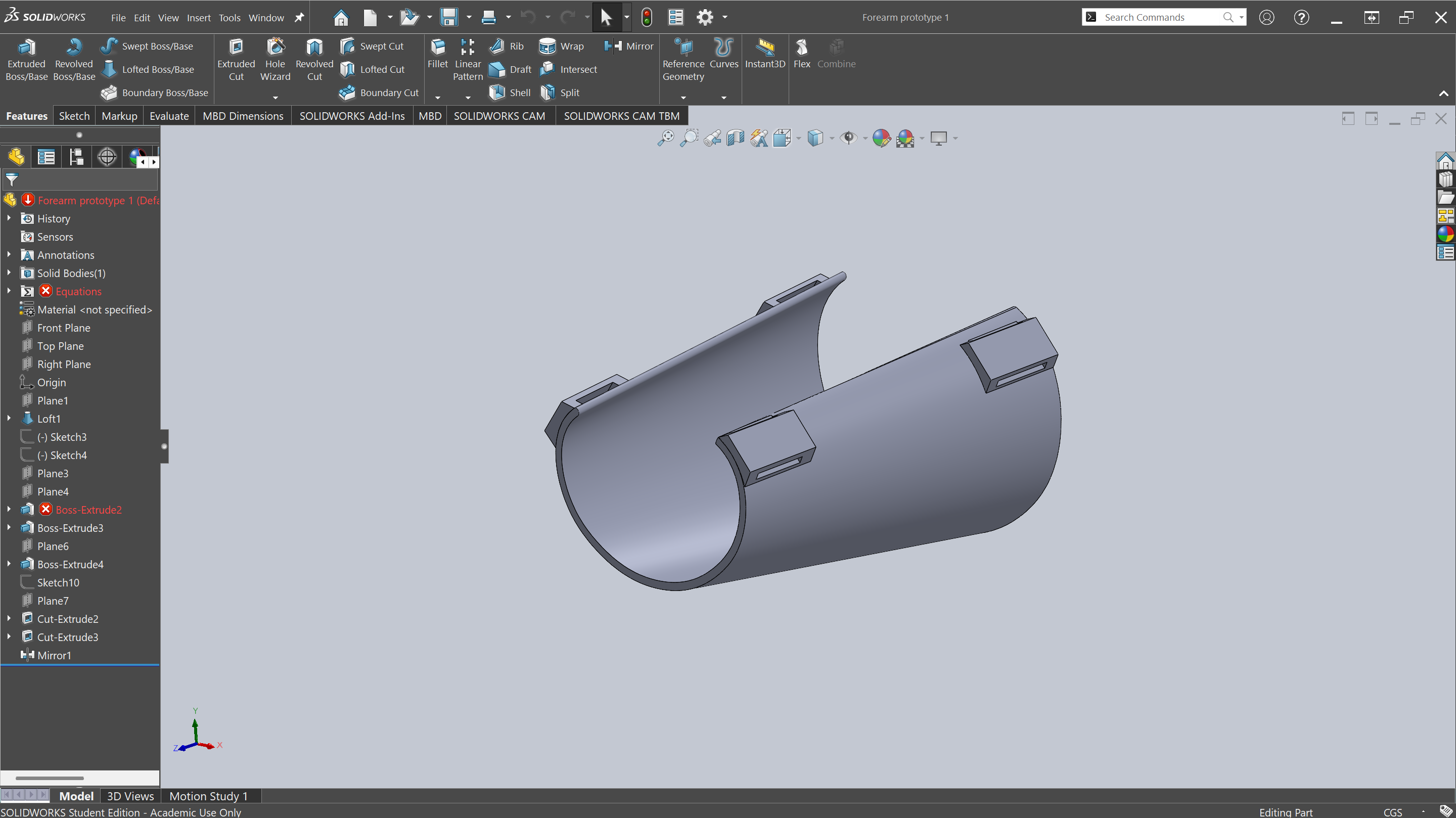
Task: Activate the Shell tool
Action: (510, 92)
